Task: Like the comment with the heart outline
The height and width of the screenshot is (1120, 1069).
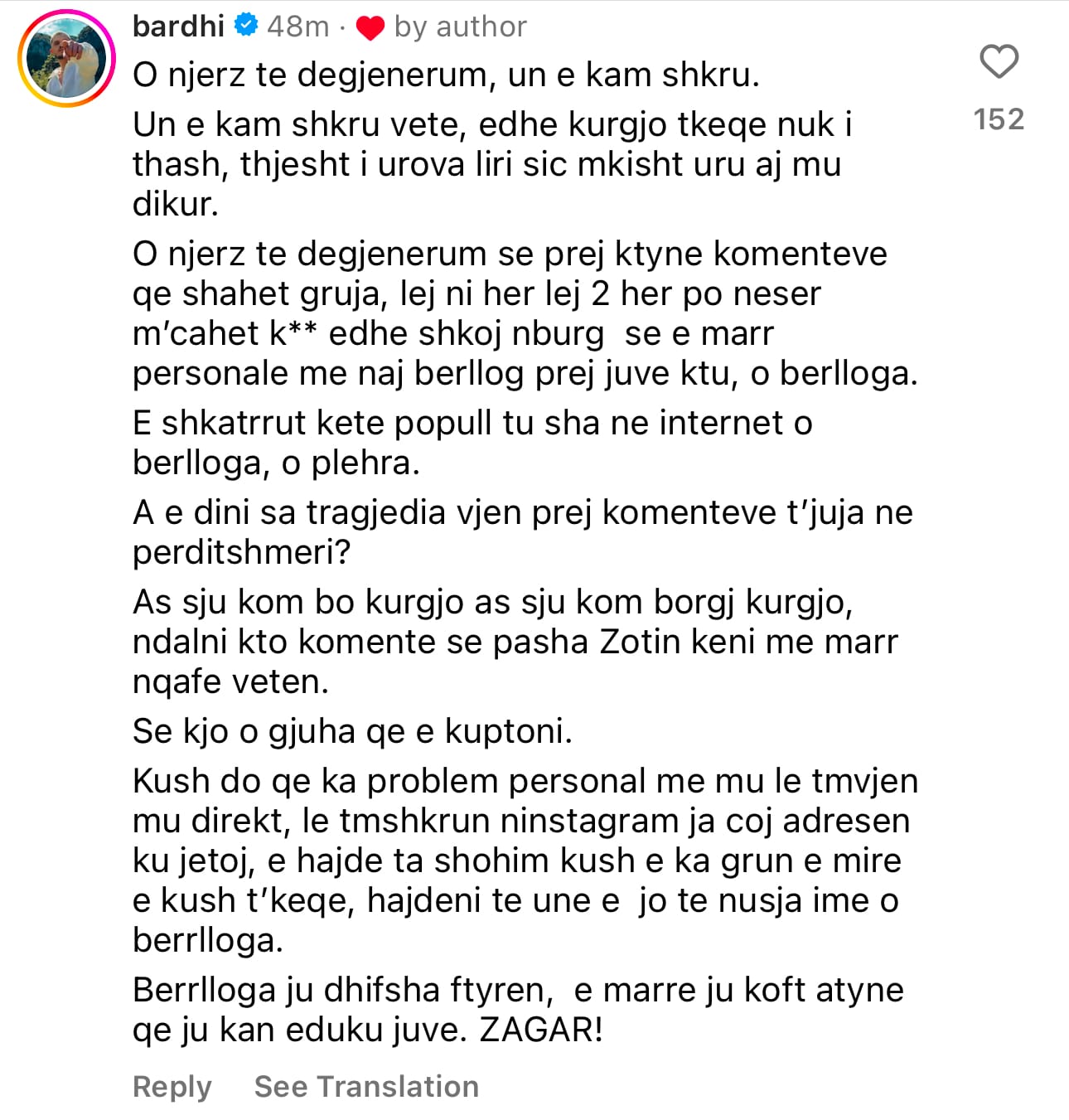Action: click(x=999, y=62)
